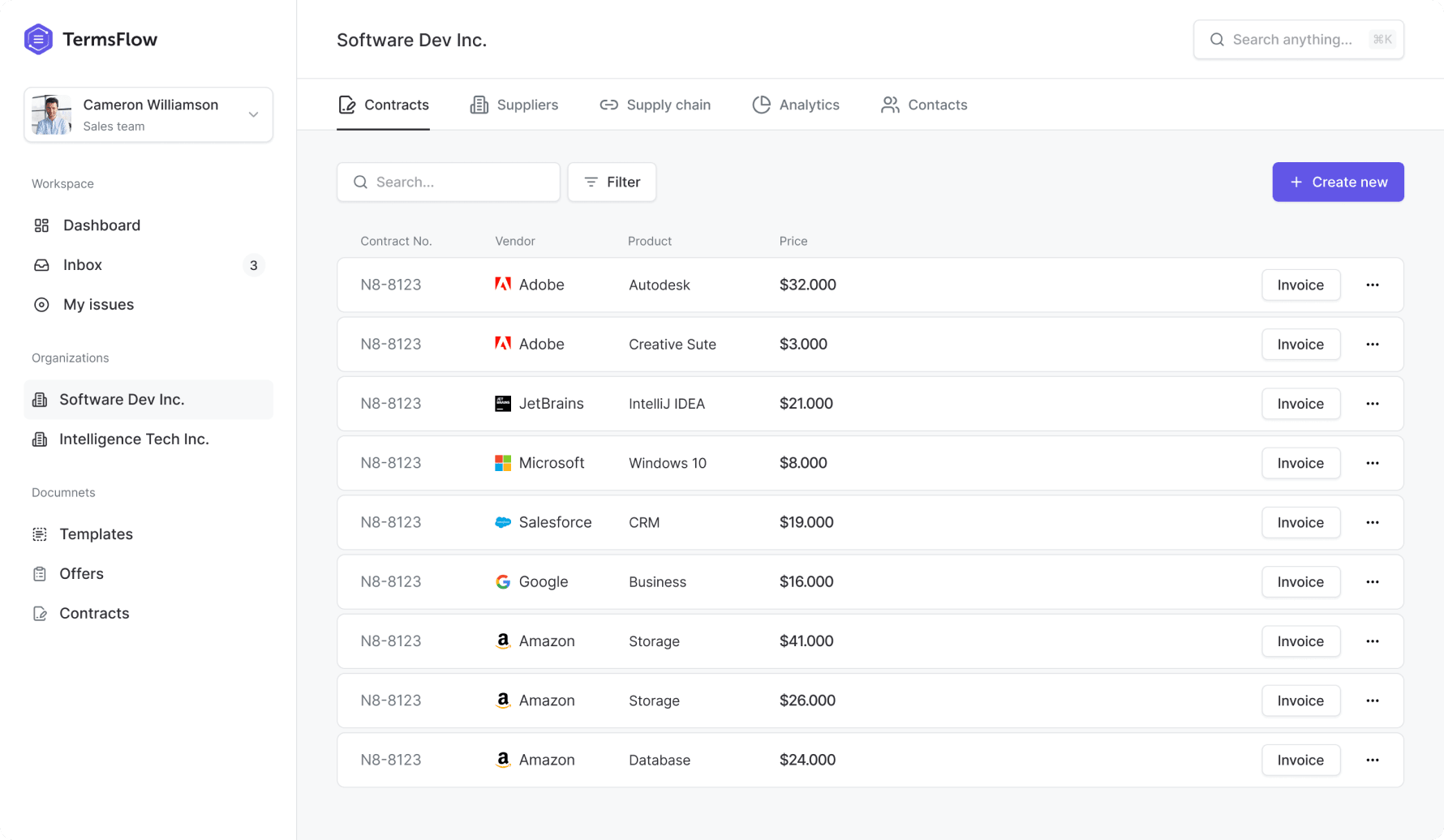Click the Inbox tray icon
Image resolution: width=1444 pixels, height=840 pixels.
[41, 265]
